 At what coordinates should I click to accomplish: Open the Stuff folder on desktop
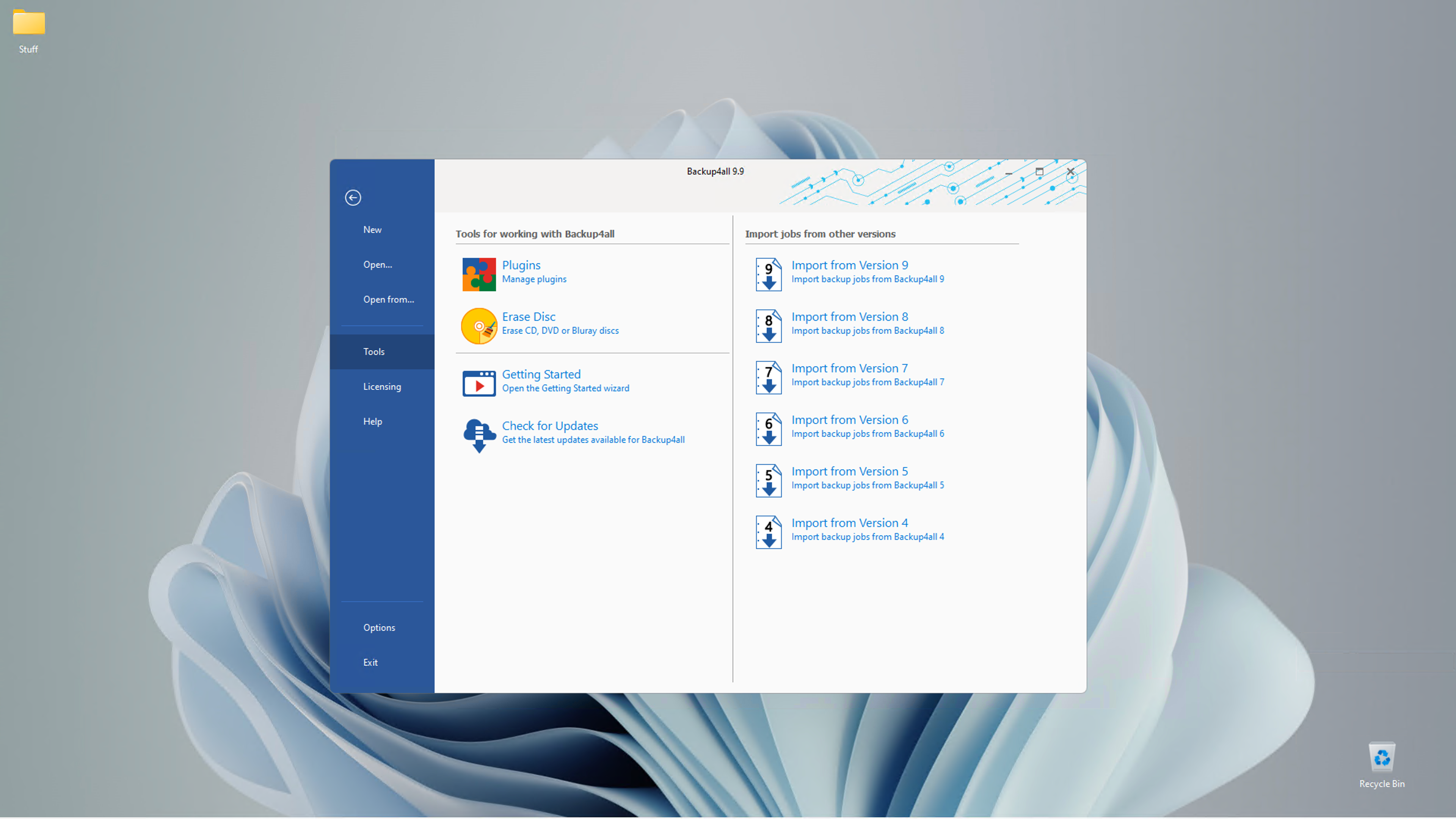(x=28, y=31)
